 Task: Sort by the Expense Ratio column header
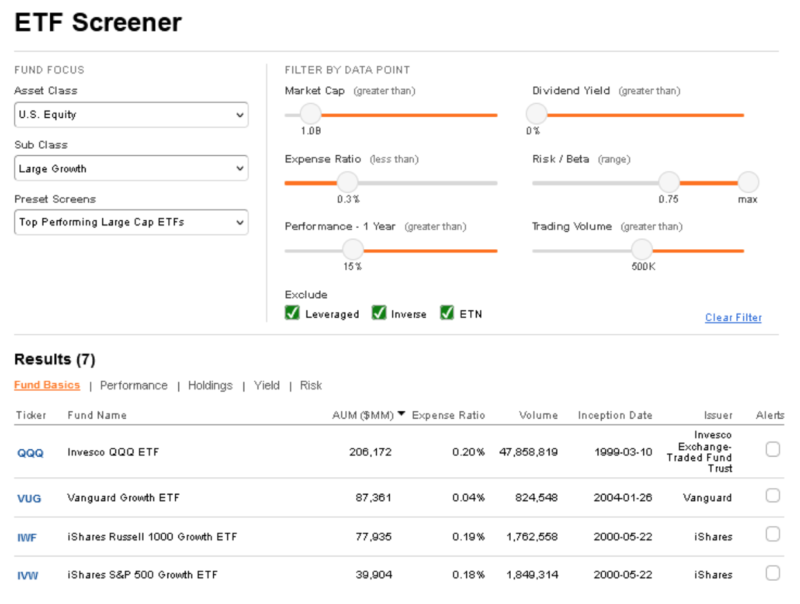(x=448, y=415)
